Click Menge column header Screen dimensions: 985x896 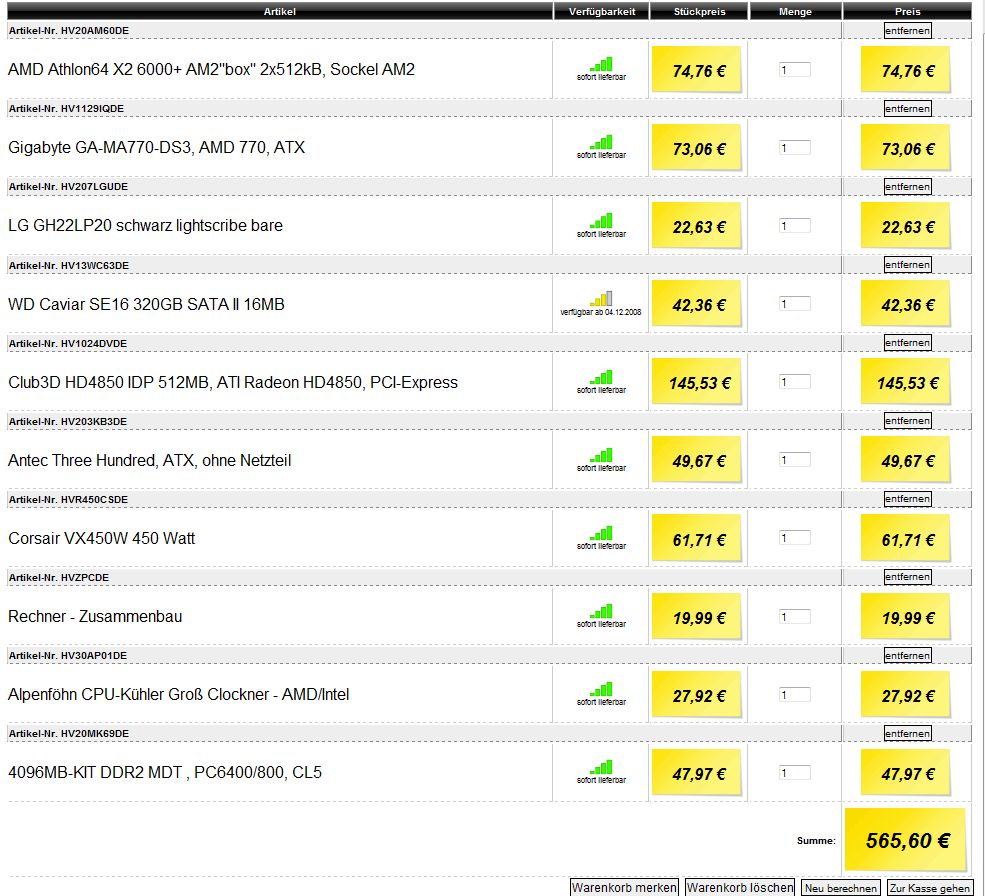[x=795, y=11]
